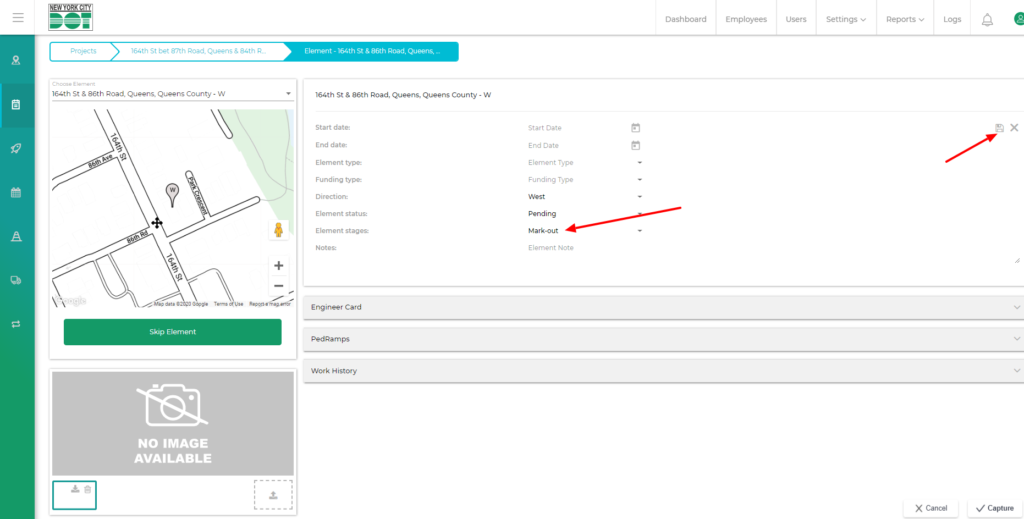1024x519 pixels.
Task: Zoom in on the map
Action: click(278, 265)
